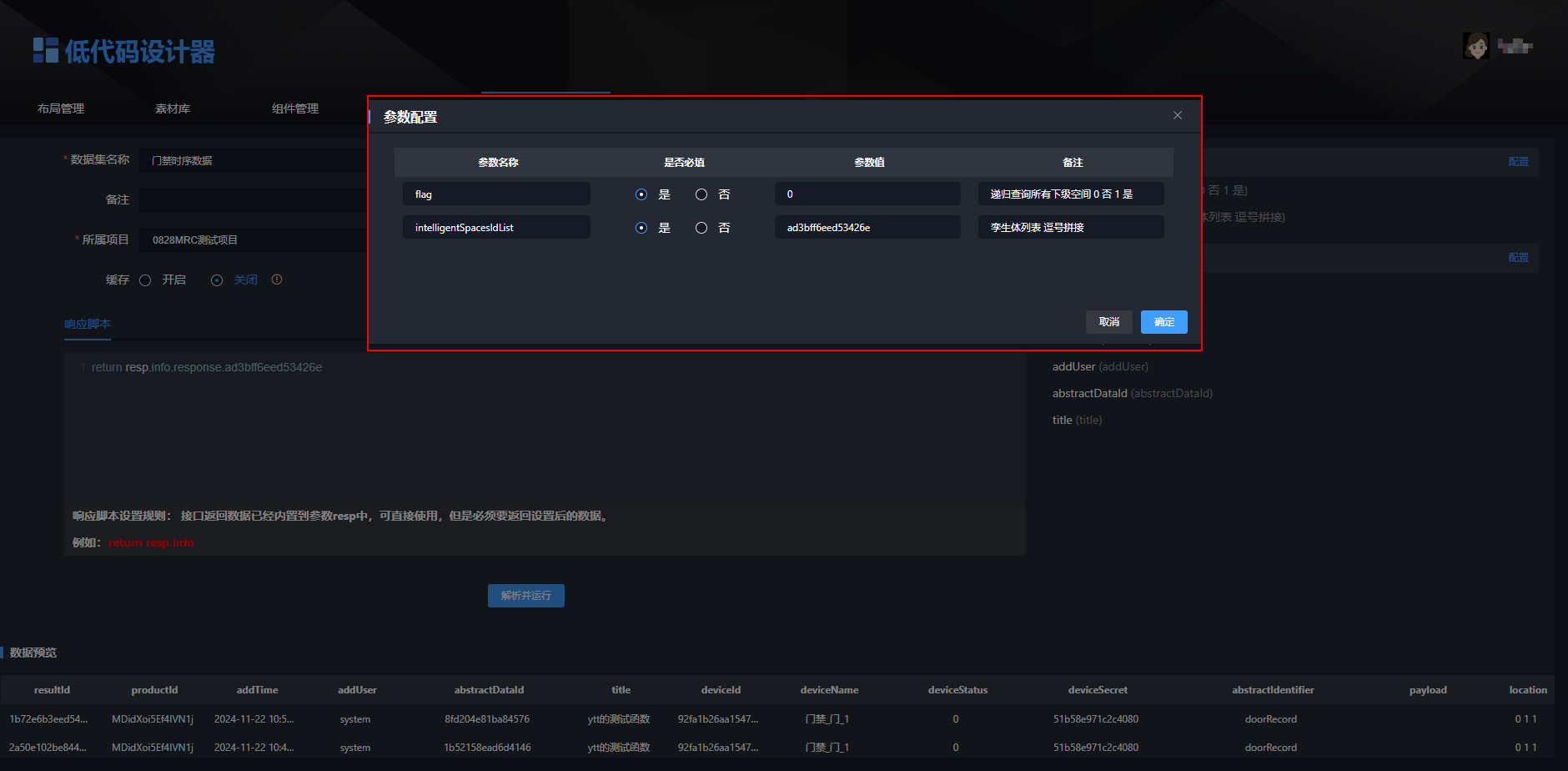Open the user avatar profile
Viewport: 1568px width, 771px height.
tap(1476, 46)
